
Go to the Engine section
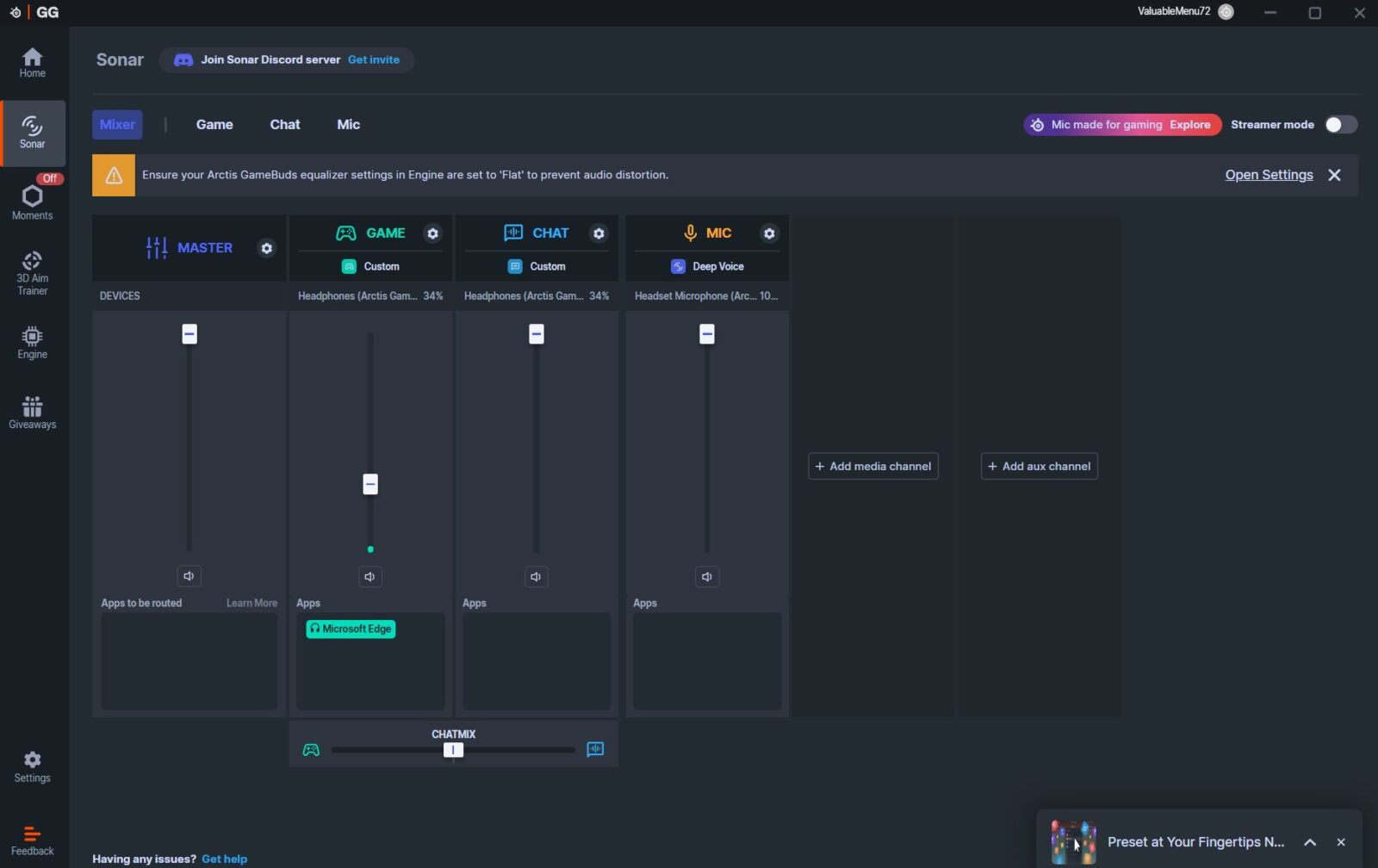click(x=32, y=342)
